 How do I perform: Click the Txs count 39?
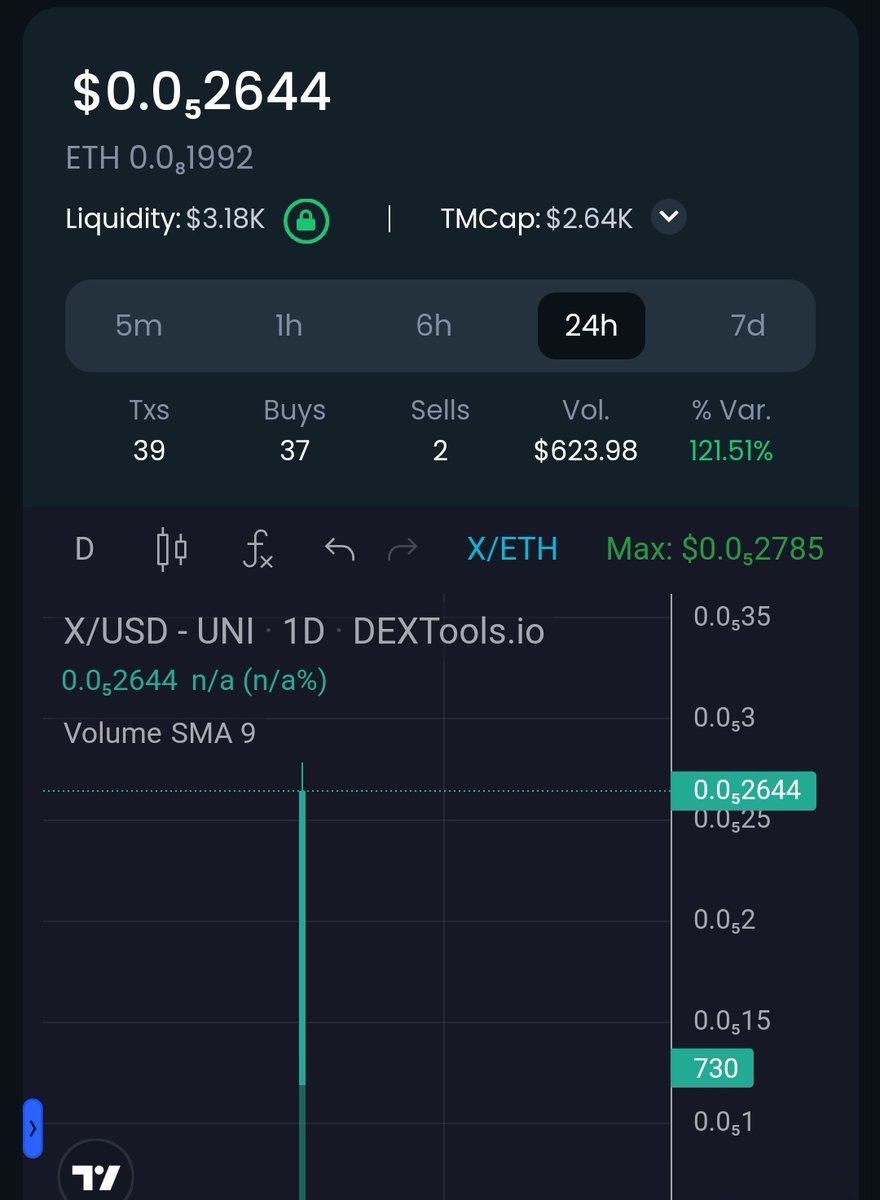click(x=149, y=451)
